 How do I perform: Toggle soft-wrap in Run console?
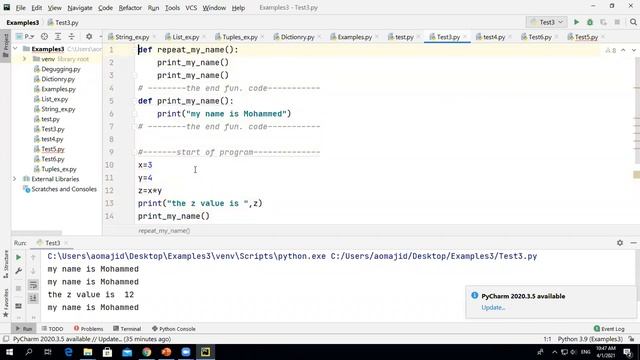pyautogui.click(x=33, y=285)
